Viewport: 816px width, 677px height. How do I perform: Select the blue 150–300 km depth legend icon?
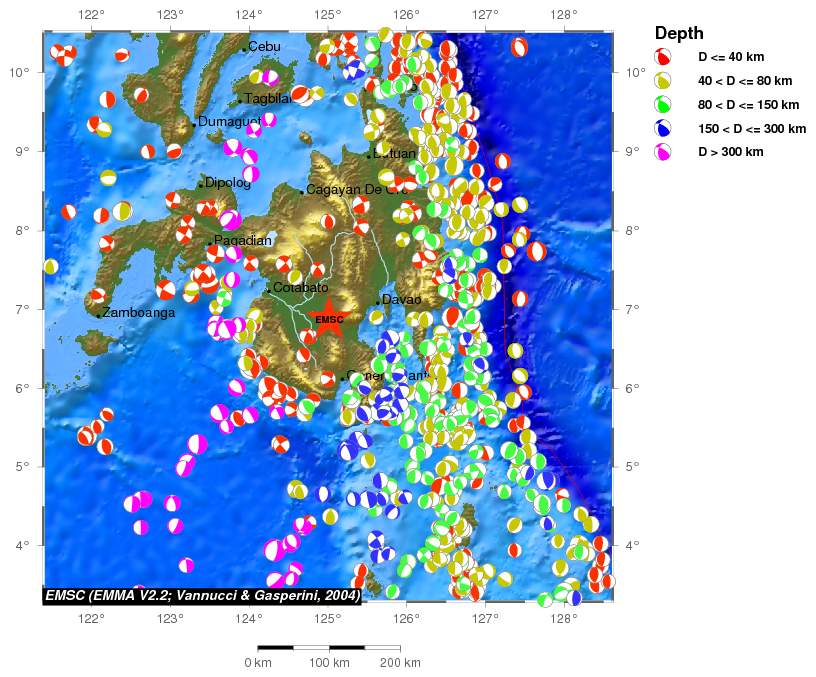coord(662,129)
